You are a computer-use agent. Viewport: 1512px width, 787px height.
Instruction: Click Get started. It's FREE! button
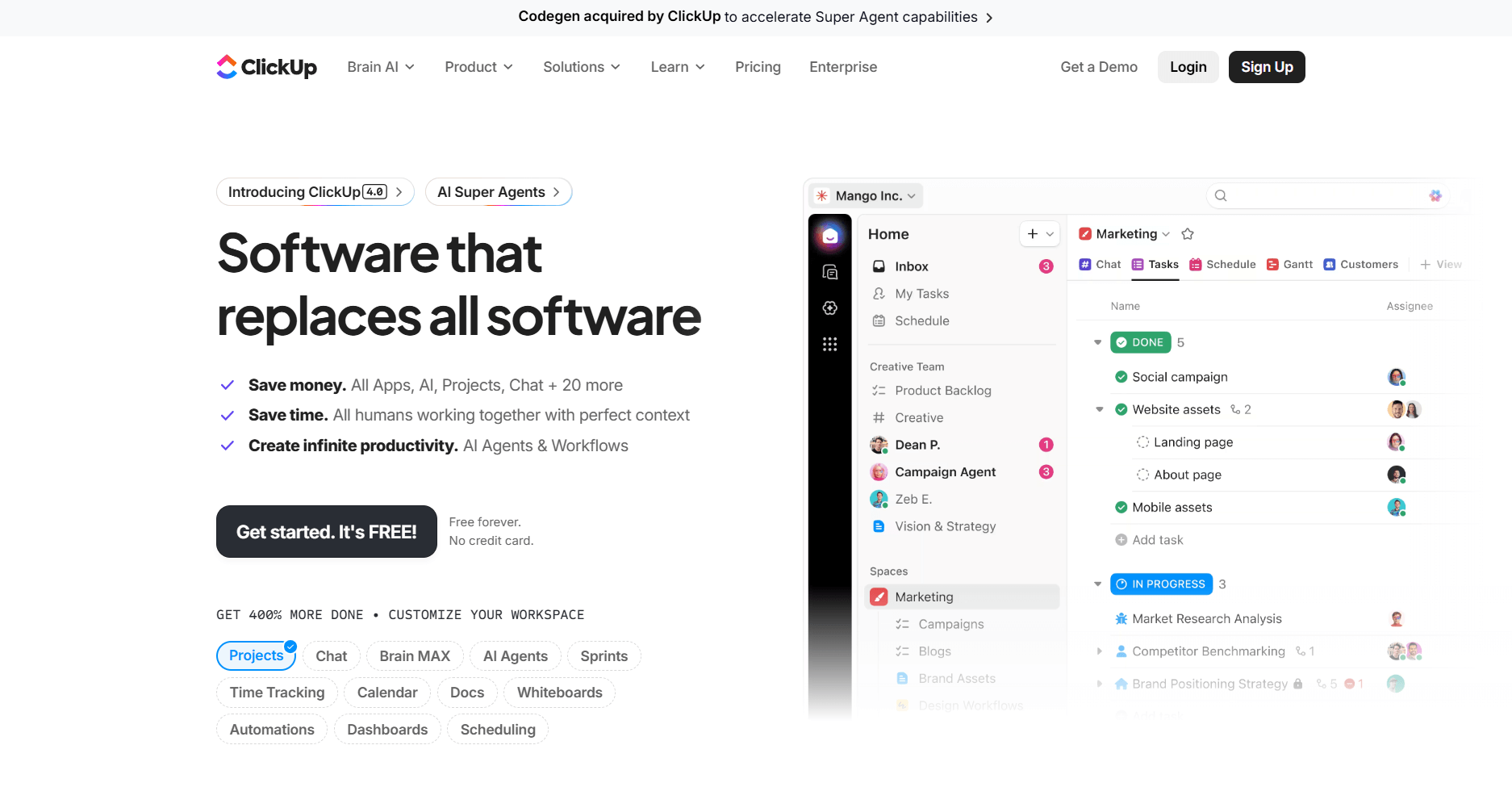click(x=327, y=532)
